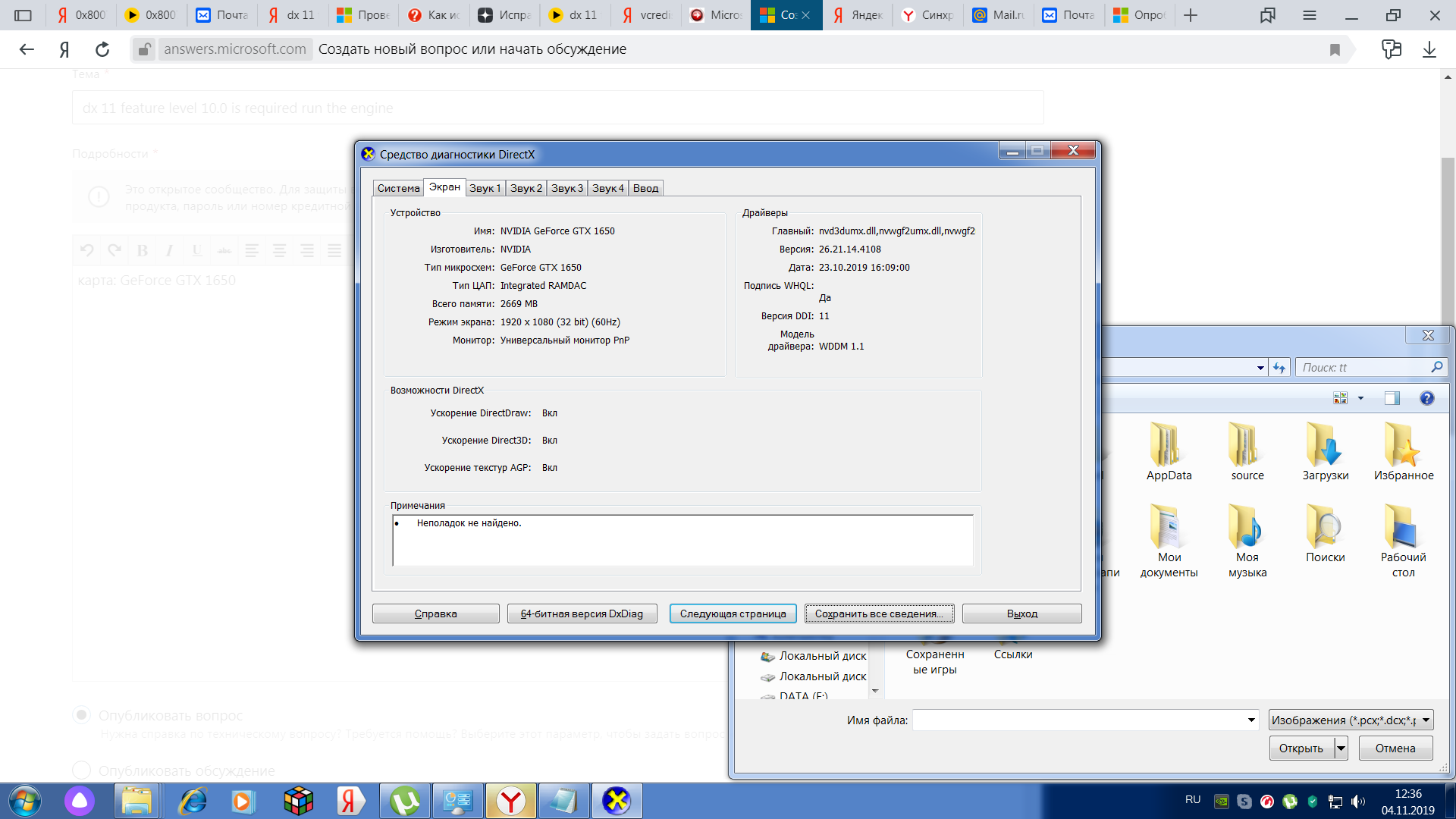Click the answers.microsoft.com address text
1456x819 pixels.
(x=235, y=49)
